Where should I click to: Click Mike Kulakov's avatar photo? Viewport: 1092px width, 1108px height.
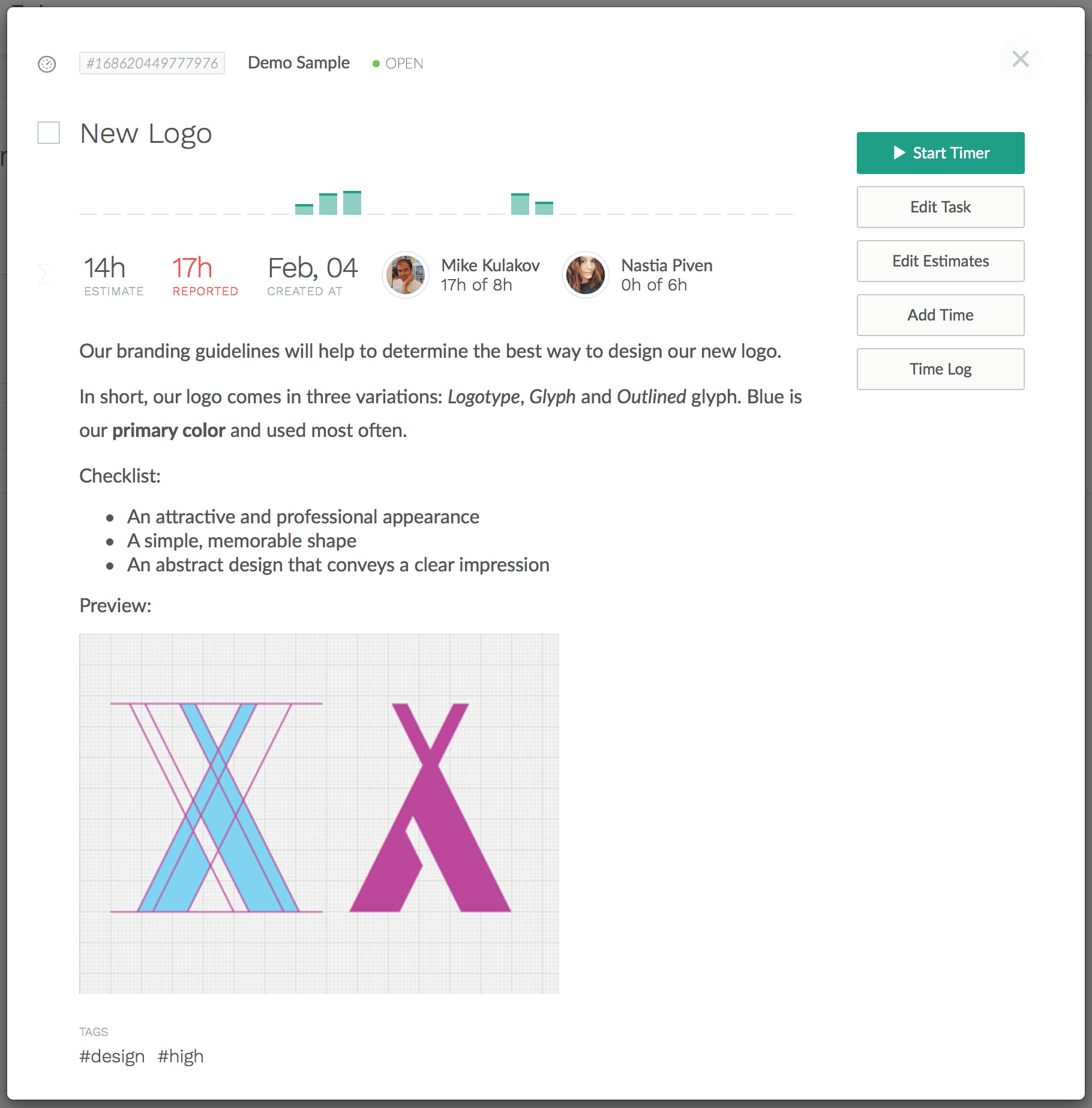coord(406,275)
